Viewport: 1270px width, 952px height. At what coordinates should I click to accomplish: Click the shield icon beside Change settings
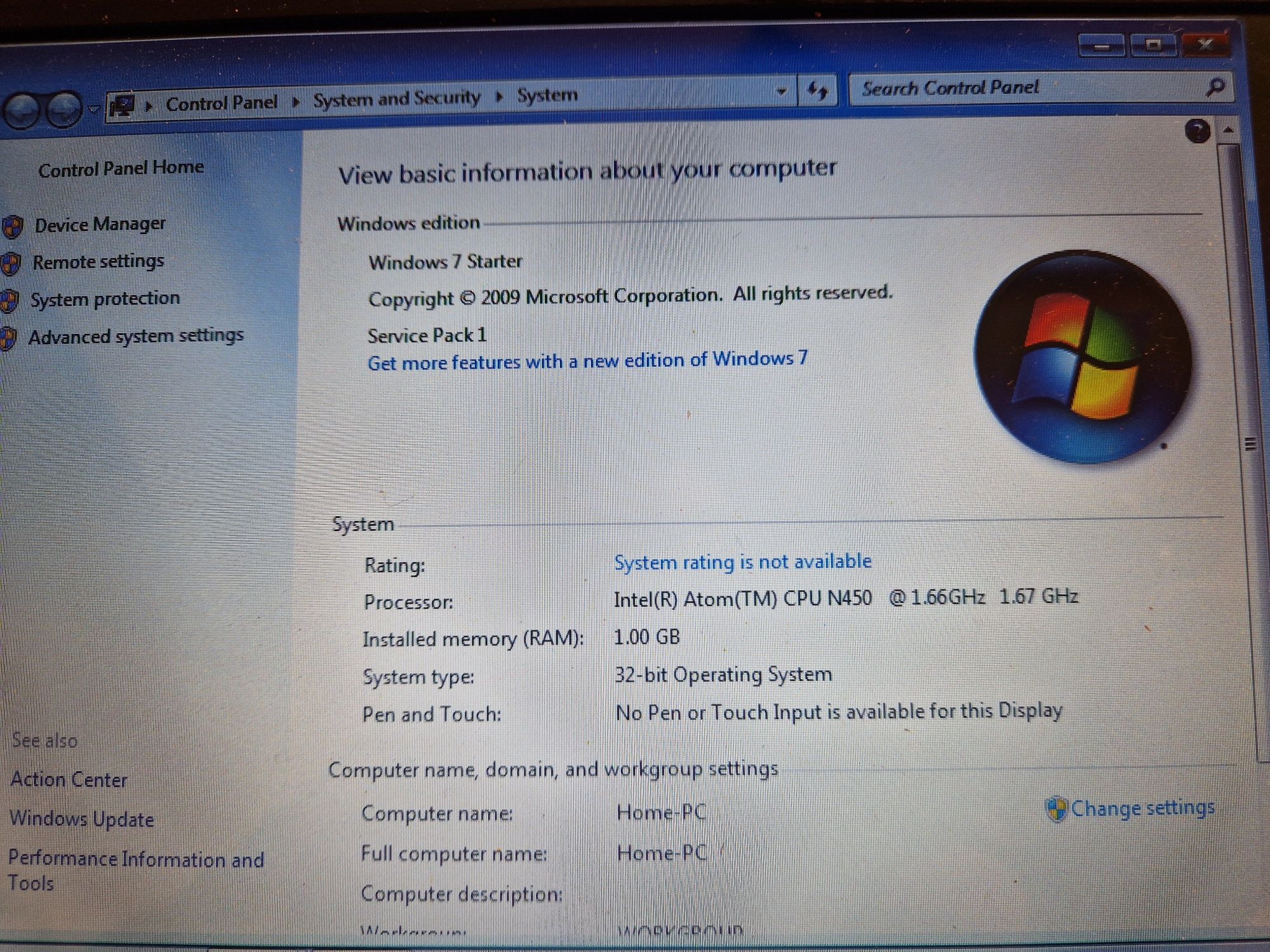(1056, 809)
